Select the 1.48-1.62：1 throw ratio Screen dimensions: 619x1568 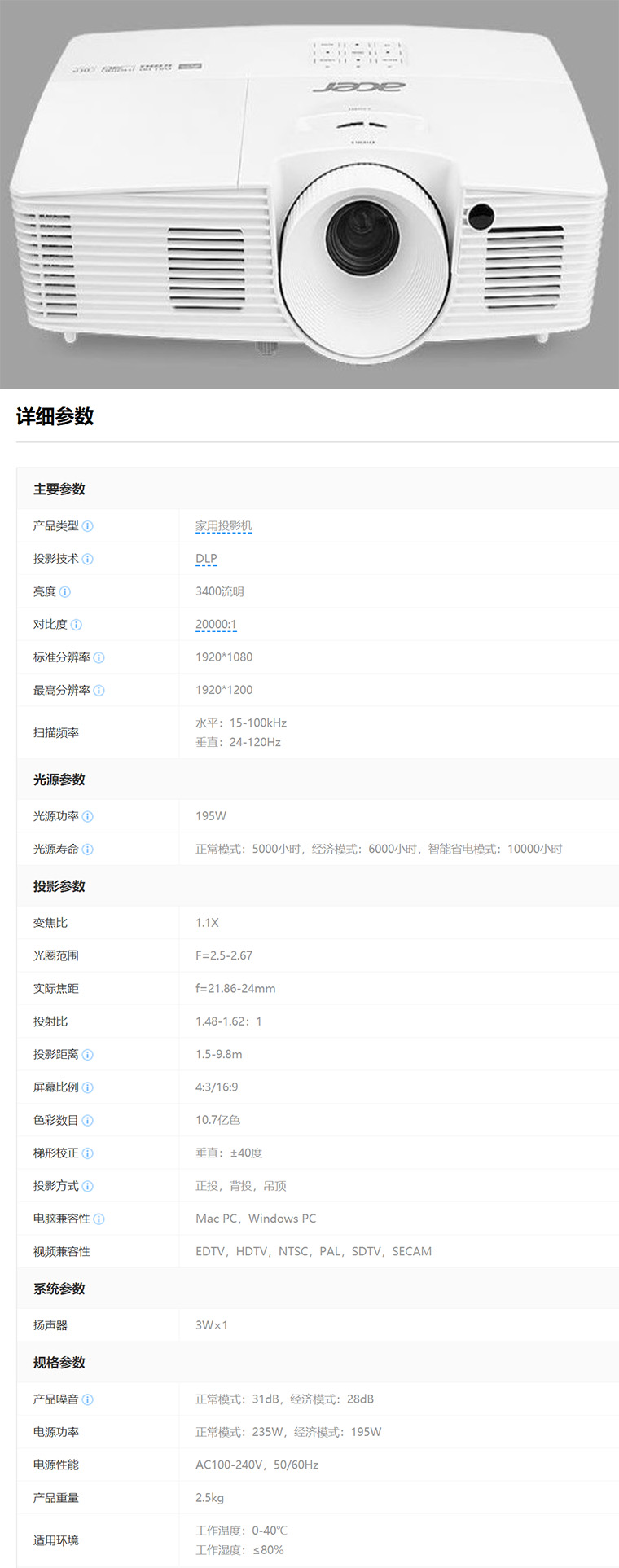(x=229, y=1021)
